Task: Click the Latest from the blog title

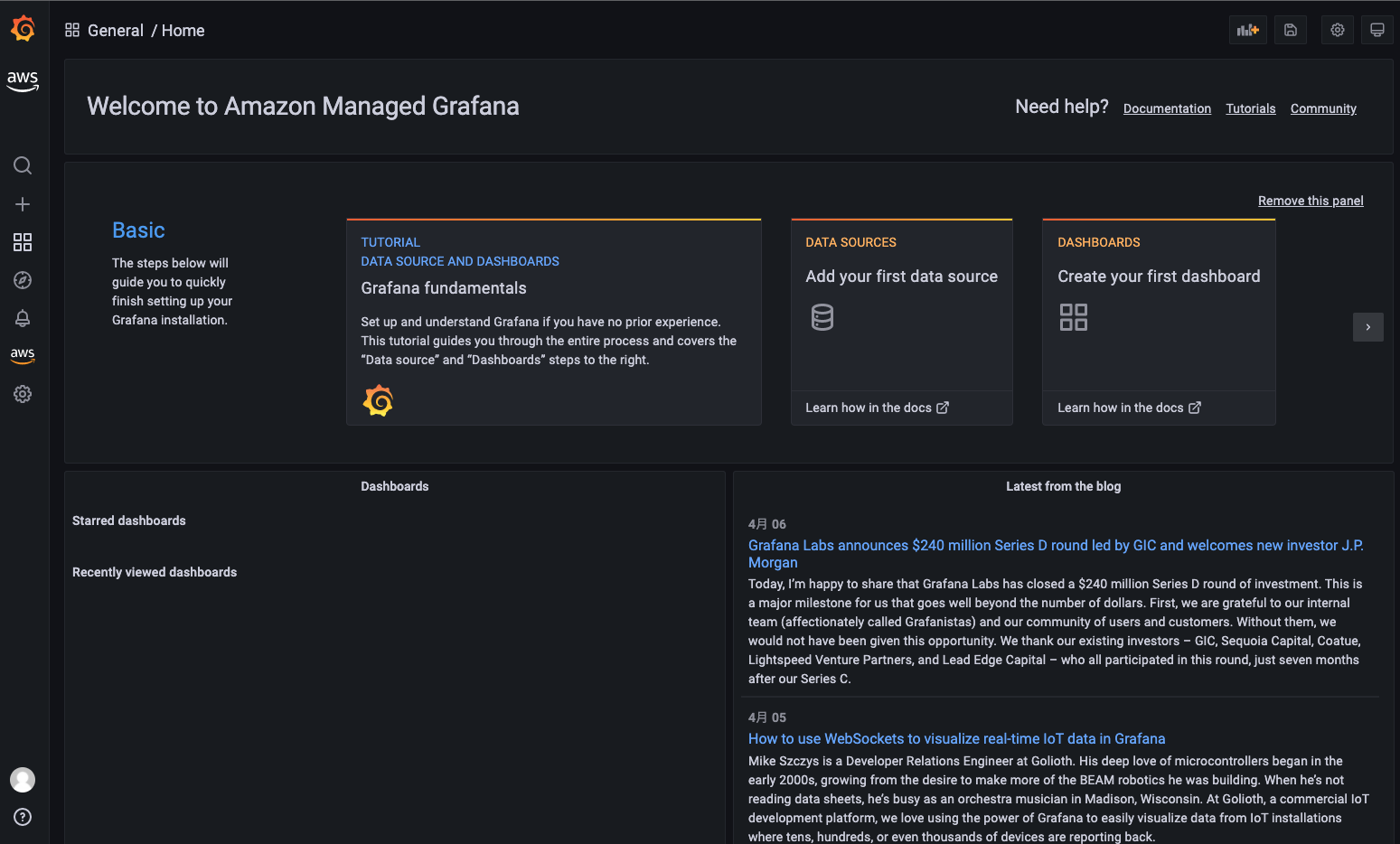Action: click(x=1064, y=486)
